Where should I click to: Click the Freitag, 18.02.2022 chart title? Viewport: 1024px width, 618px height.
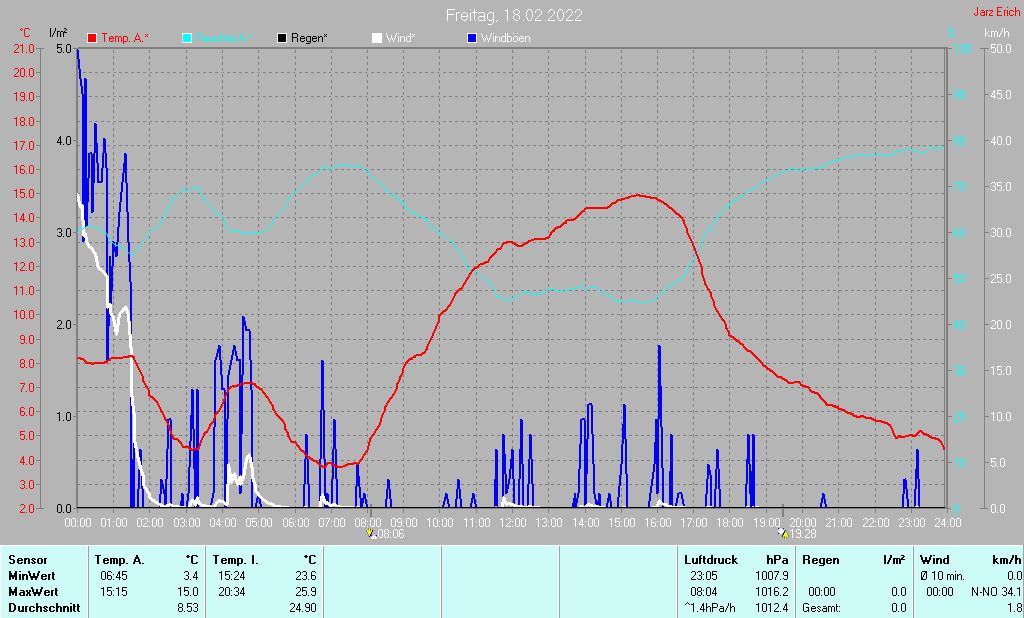pos(514,16)
